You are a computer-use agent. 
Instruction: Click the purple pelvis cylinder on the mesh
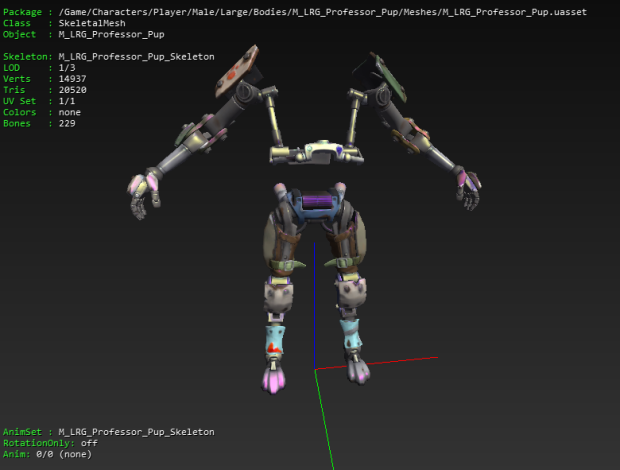(318, 201)
